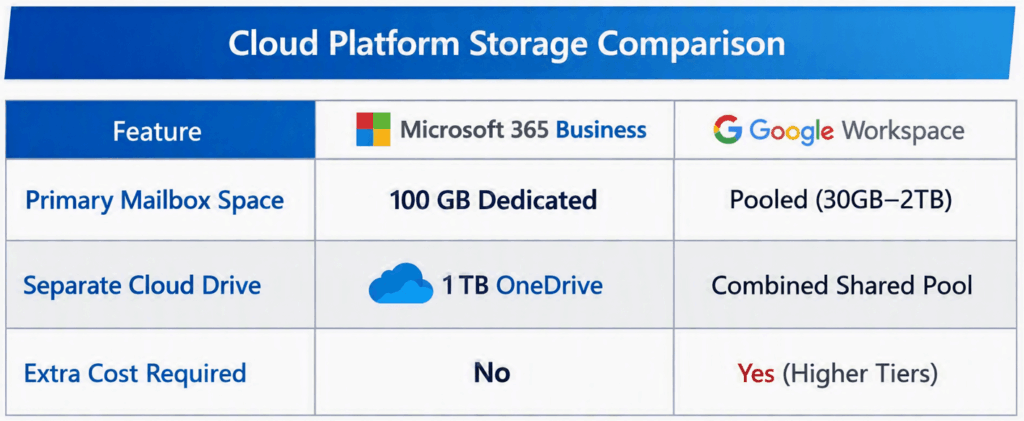Select the Microsoft 365 Business header text
The height and width of the screenshot is (421, 1024).
click(523, 129)
